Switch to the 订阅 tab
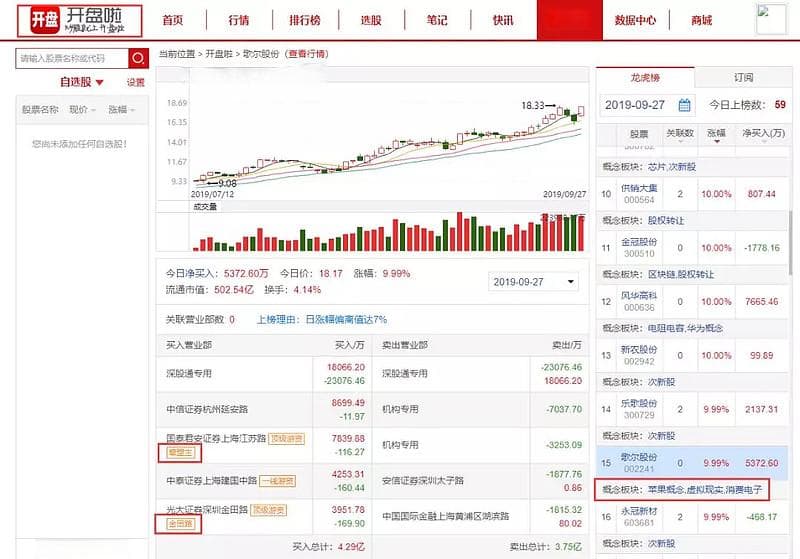This screenshot has width=800, height=559. 743,78
